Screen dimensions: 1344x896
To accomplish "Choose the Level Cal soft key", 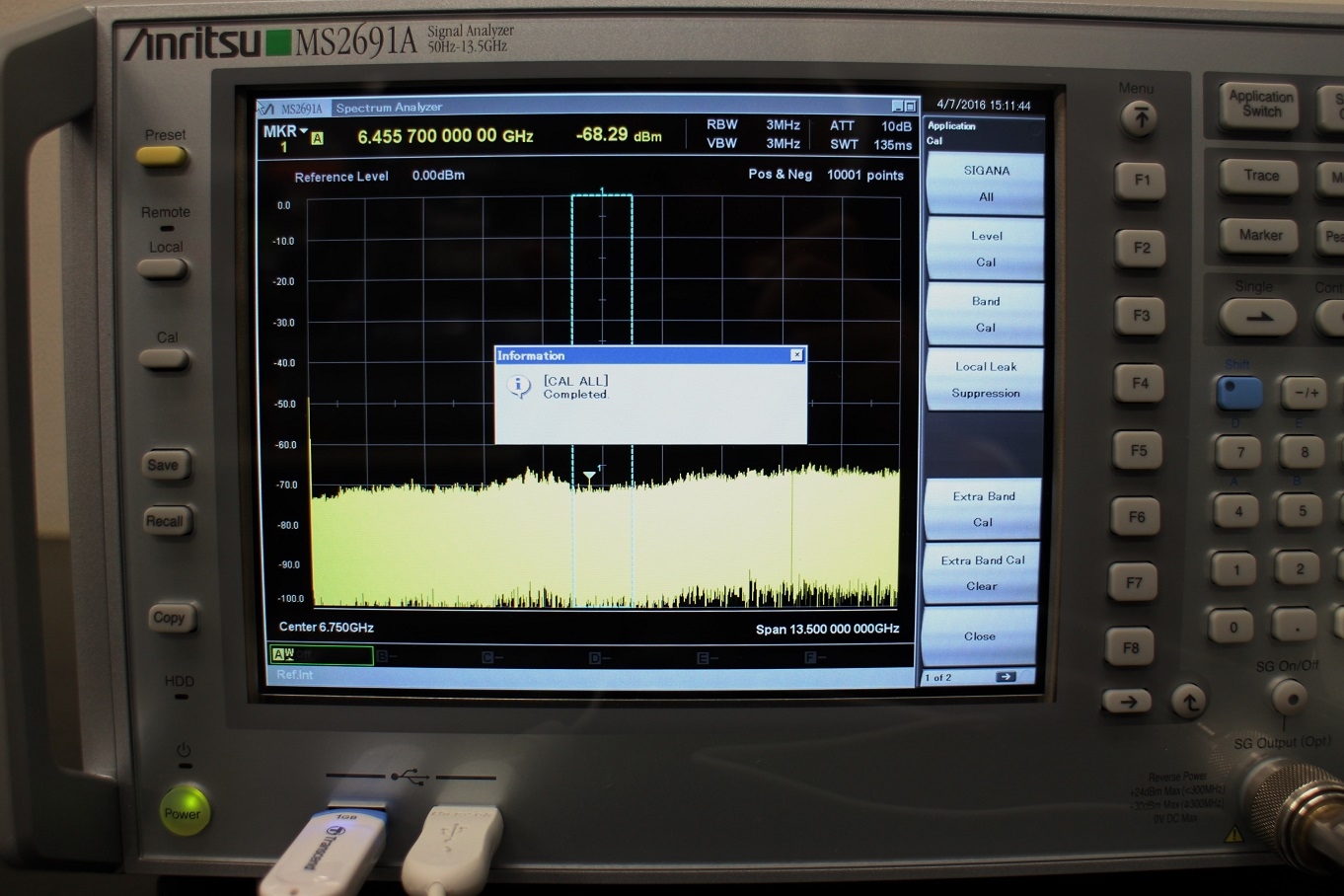I will 985,249.
